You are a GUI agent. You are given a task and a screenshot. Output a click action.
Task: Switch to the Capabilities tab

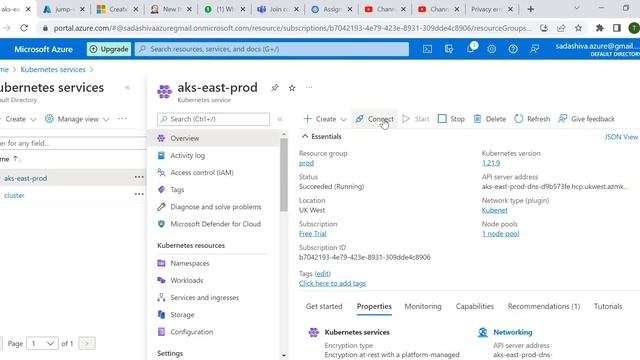pos(475,306)
